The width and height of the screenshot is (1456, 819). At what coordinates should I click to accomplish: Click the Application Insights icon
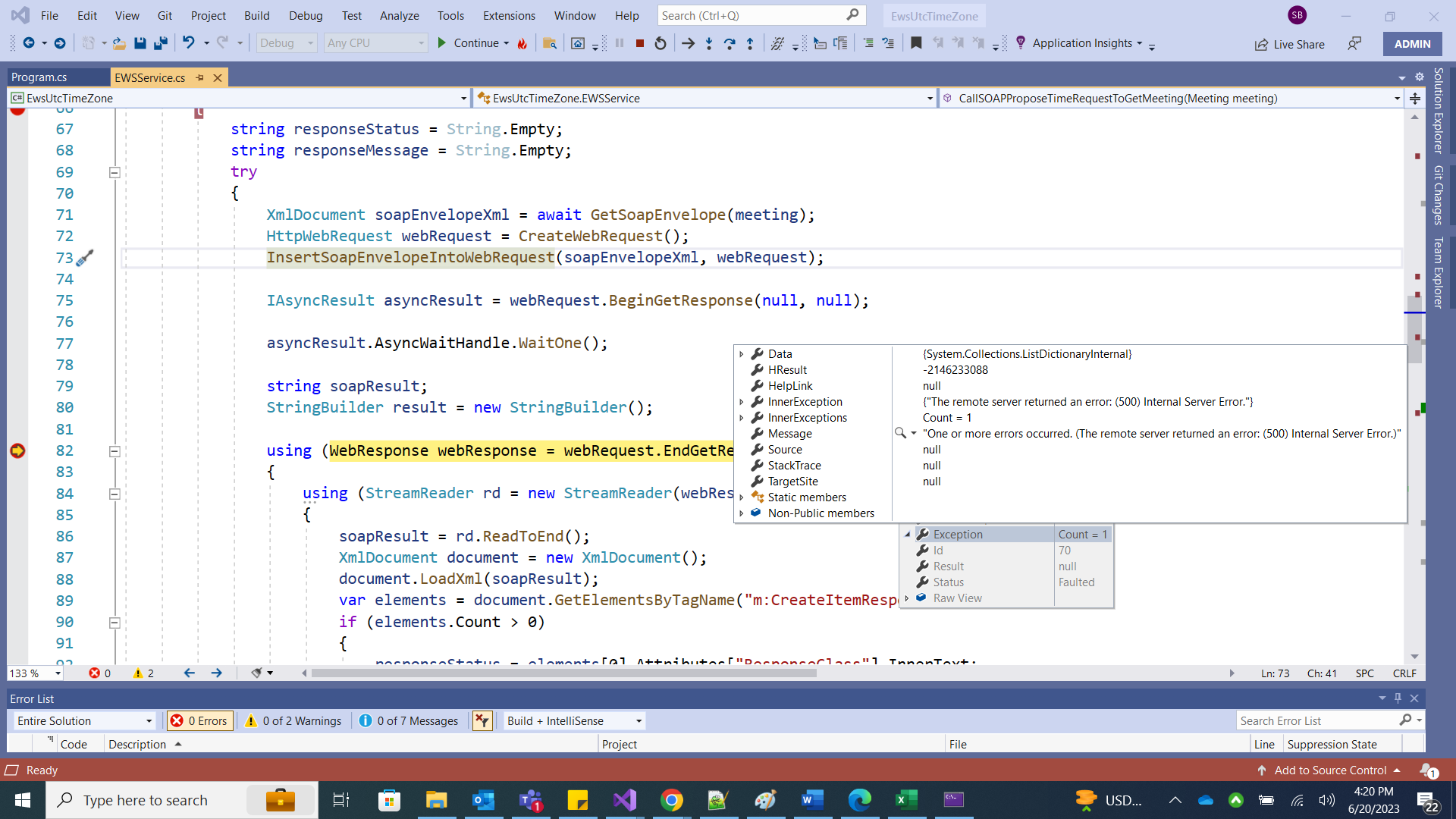click(1021, 43)
